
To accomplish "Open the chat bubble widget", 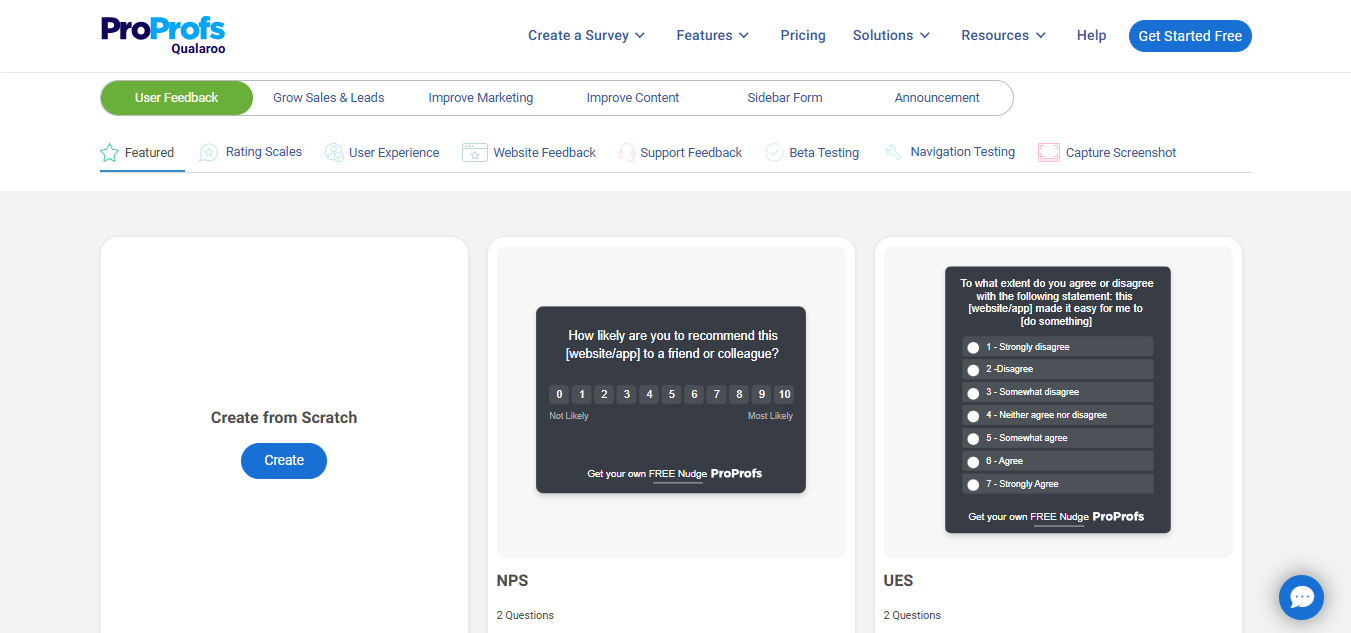I will coord(1301,597).
